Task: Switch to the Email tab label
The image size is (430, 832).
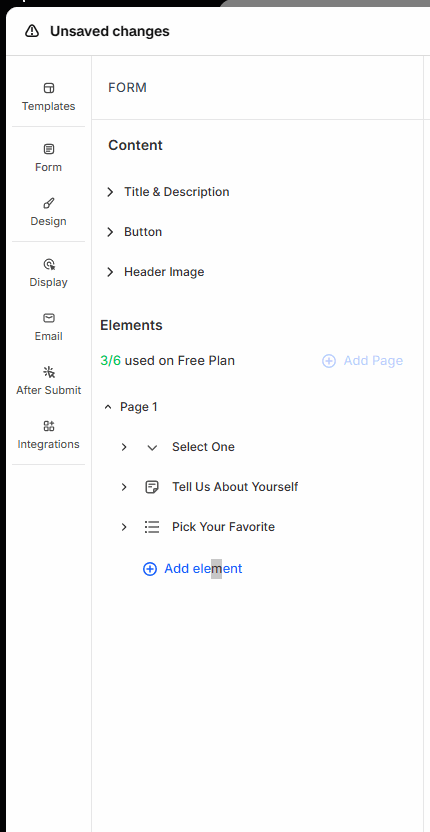Action: point(49,336)
